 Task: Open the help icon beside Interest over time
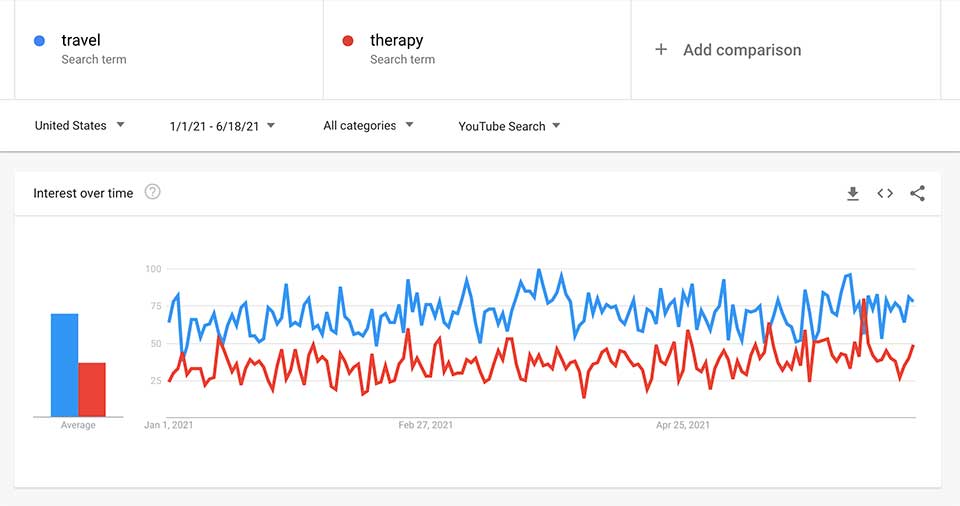point(152,192)
